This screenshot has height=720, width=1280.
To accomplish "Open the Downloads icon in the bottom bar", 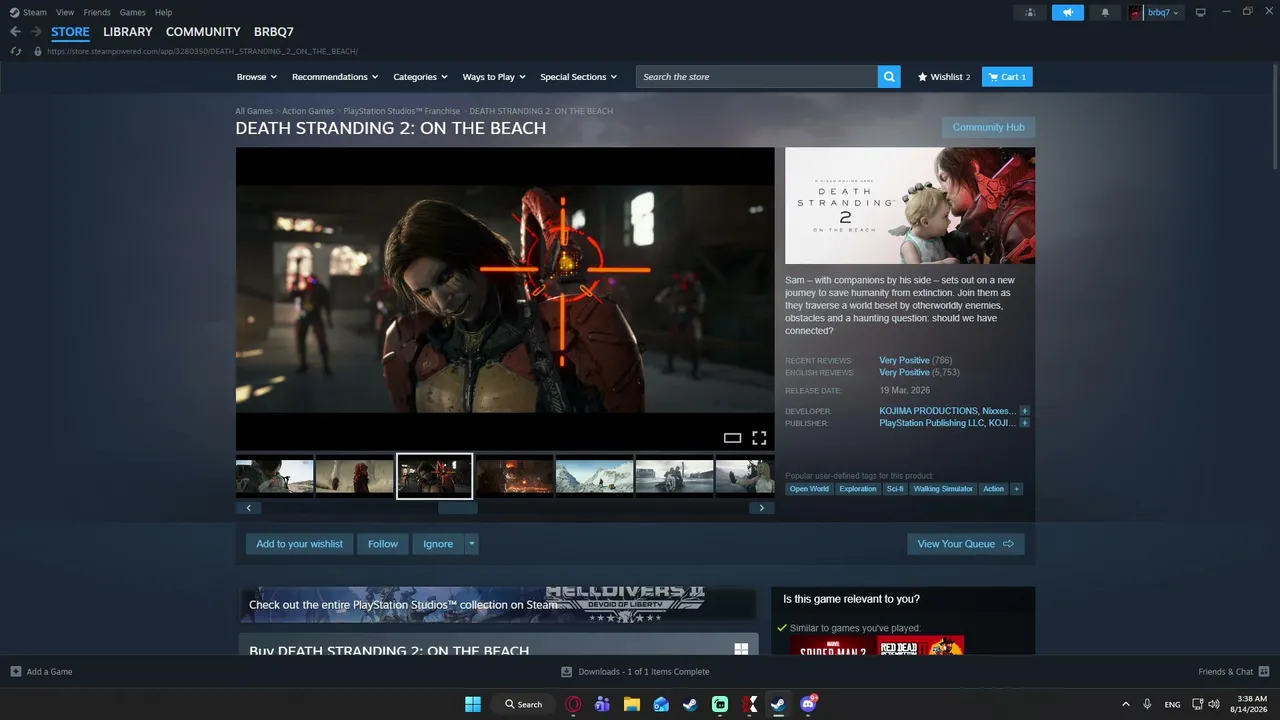I will [x=566, y=672].
